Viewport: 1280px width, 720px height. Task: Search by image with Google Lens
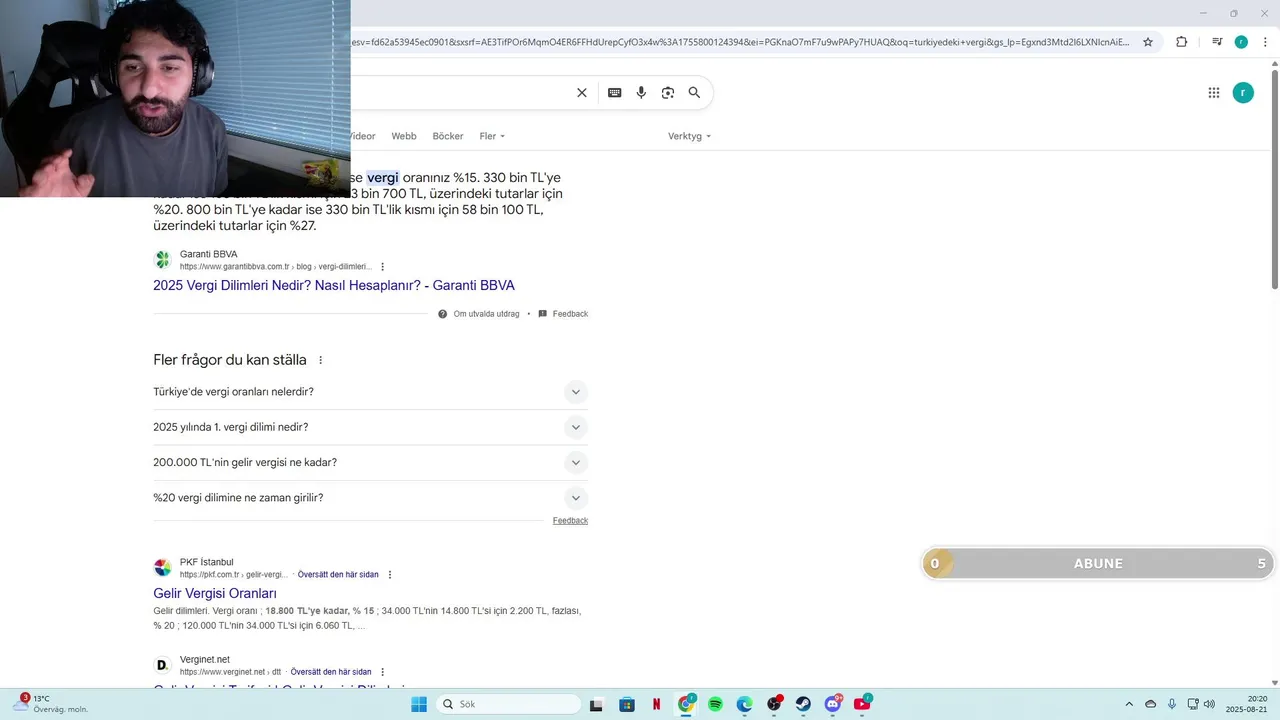pyautogui.click(x=668, y=93)
